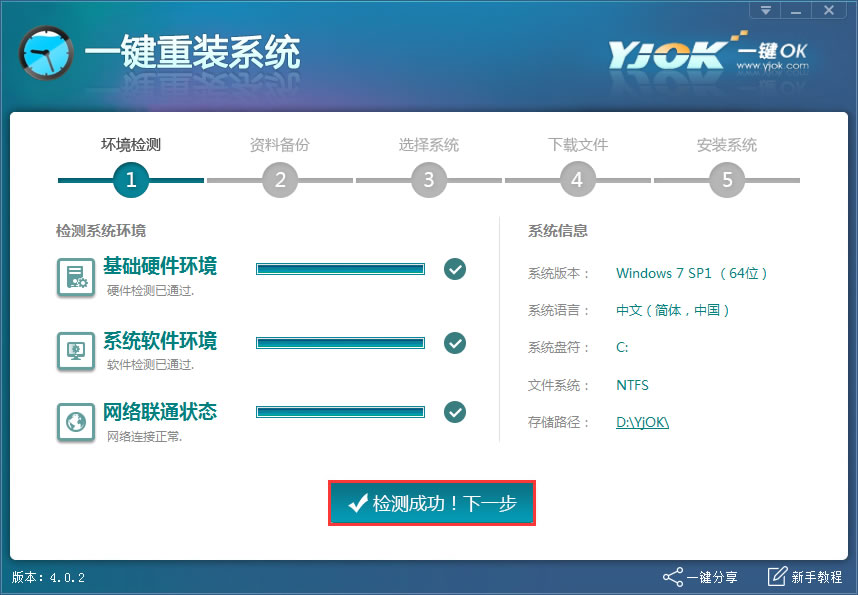Image resolution: width=858 pixels, height=595 pixels.
Task: Click the green check on step 1 circle
Action: (130, 180)
